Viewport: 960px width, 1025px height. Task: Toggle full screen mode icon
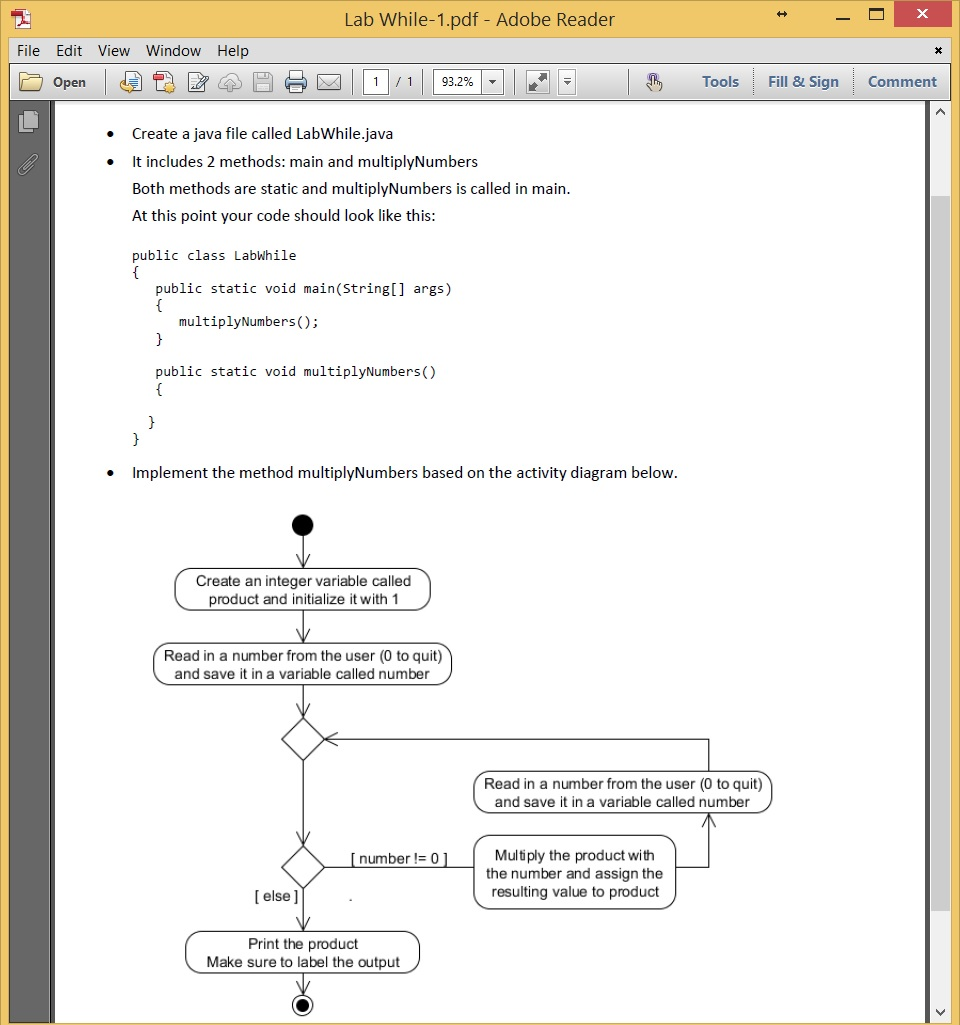(x=537, y=82)
